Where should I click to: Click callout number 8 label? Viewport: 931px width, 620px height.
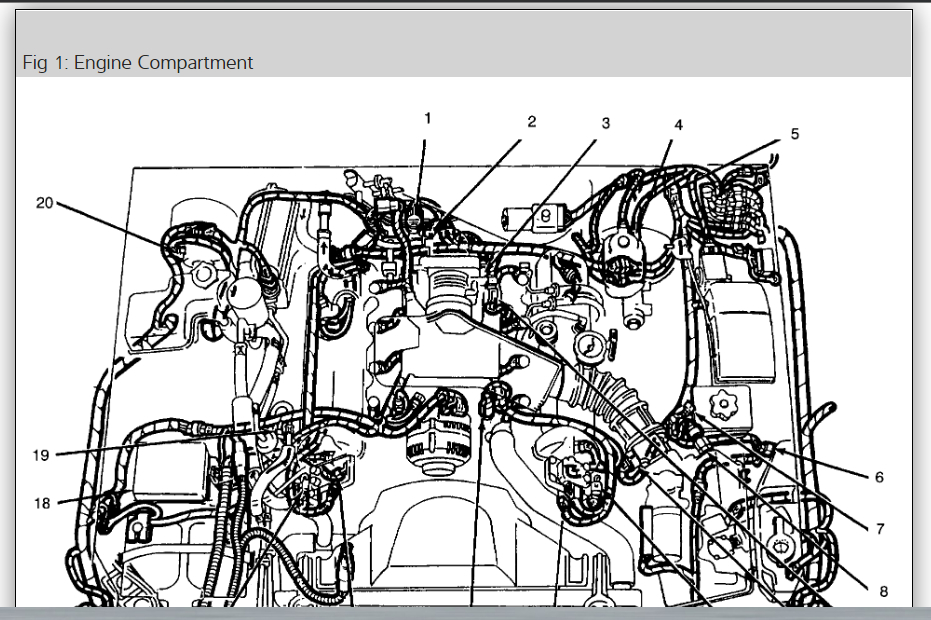883,591
